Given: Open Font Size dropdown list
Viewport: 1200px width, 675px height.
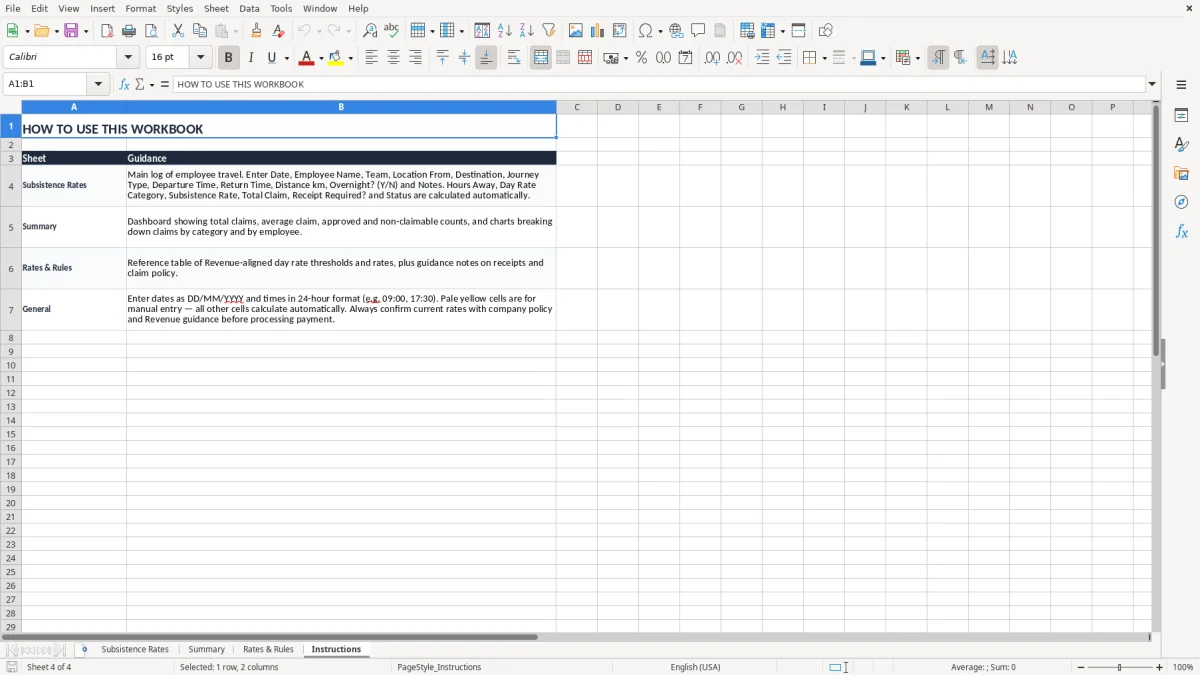Looking at the screenshot, I should [200, 58].
